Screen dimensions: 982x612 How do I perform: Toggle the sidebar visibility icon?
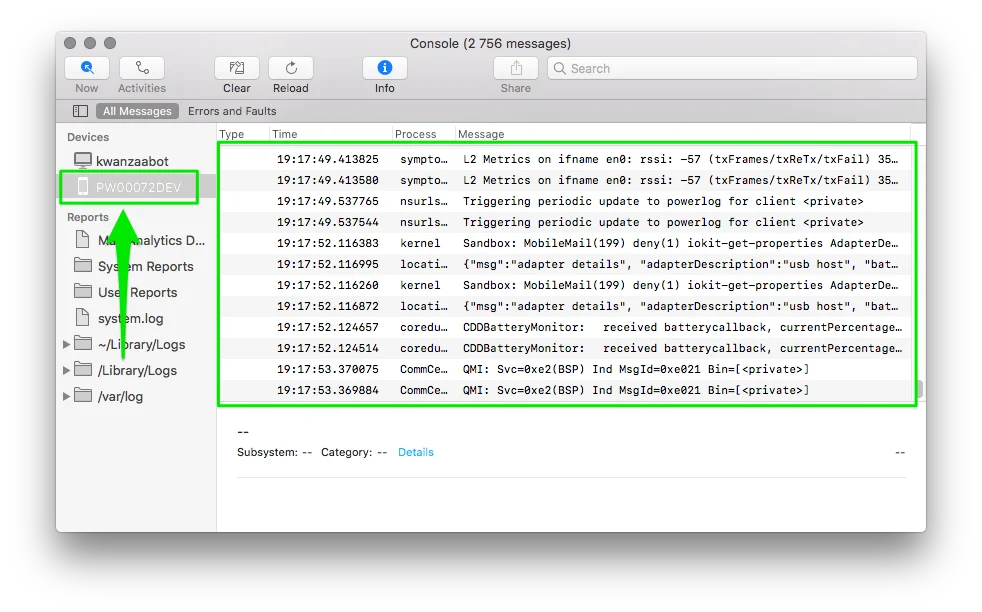79,110
